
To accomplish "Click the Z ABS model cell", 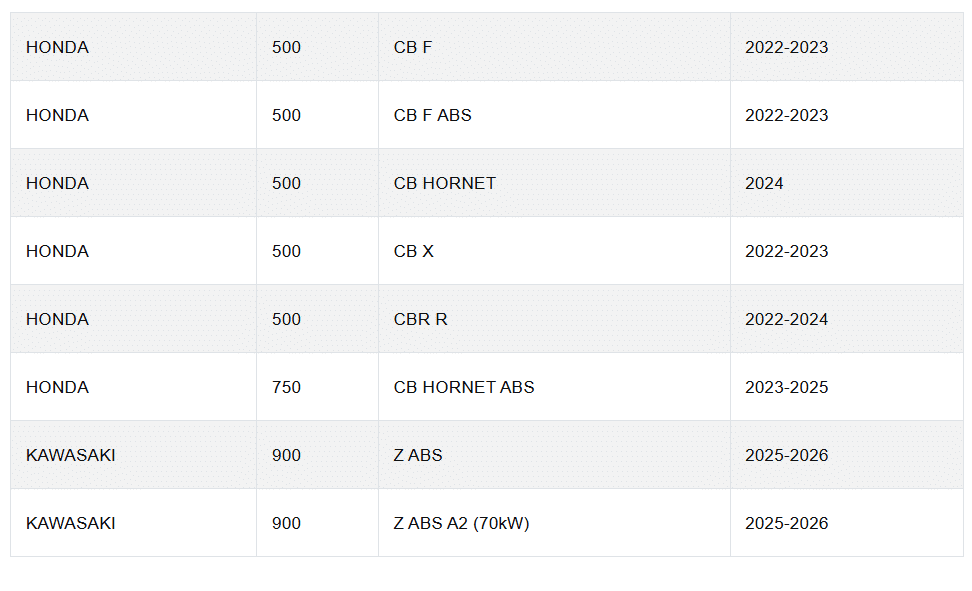I will point(418,455).
